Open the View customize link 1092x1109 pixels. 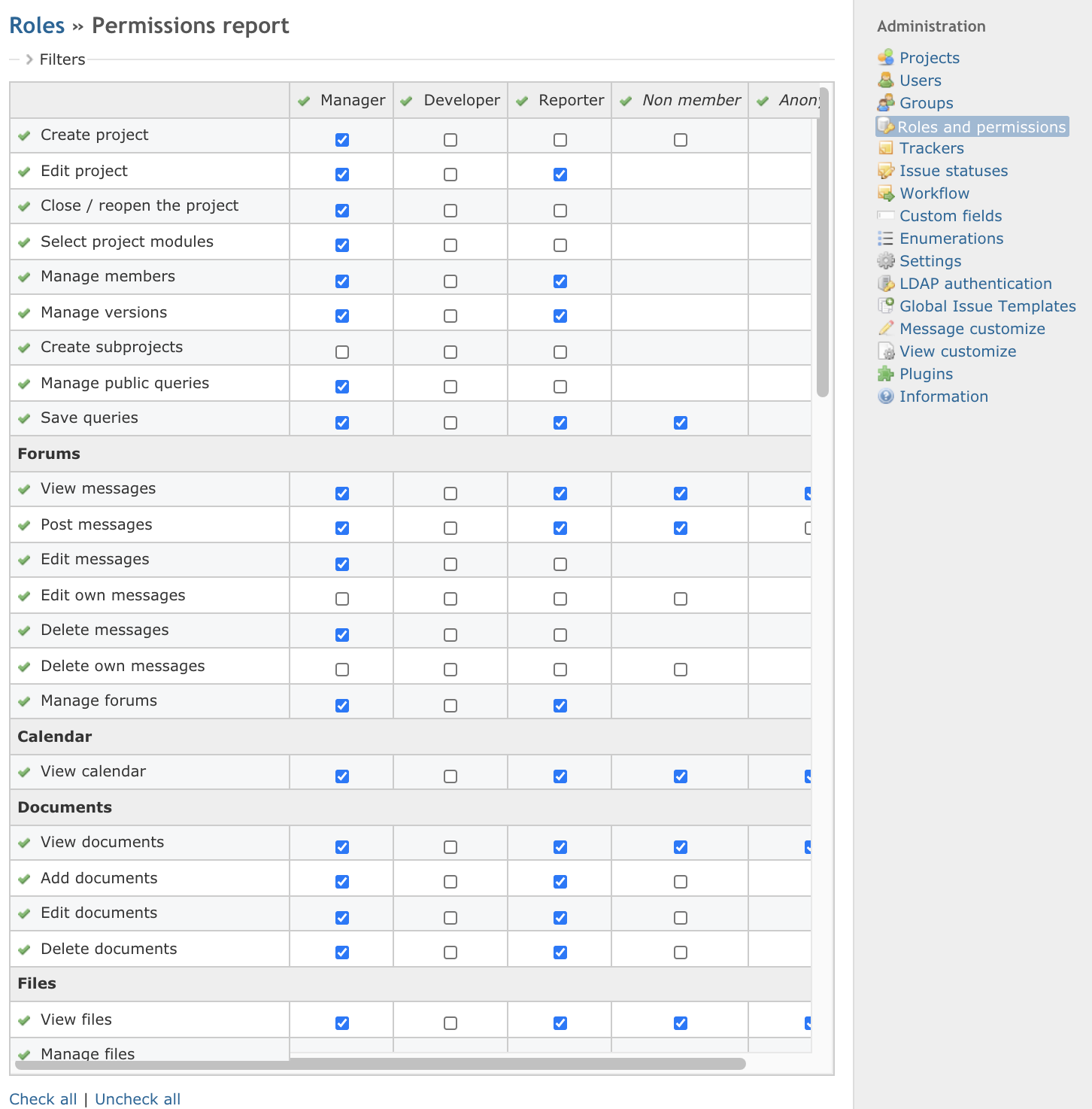click(957, 351)
